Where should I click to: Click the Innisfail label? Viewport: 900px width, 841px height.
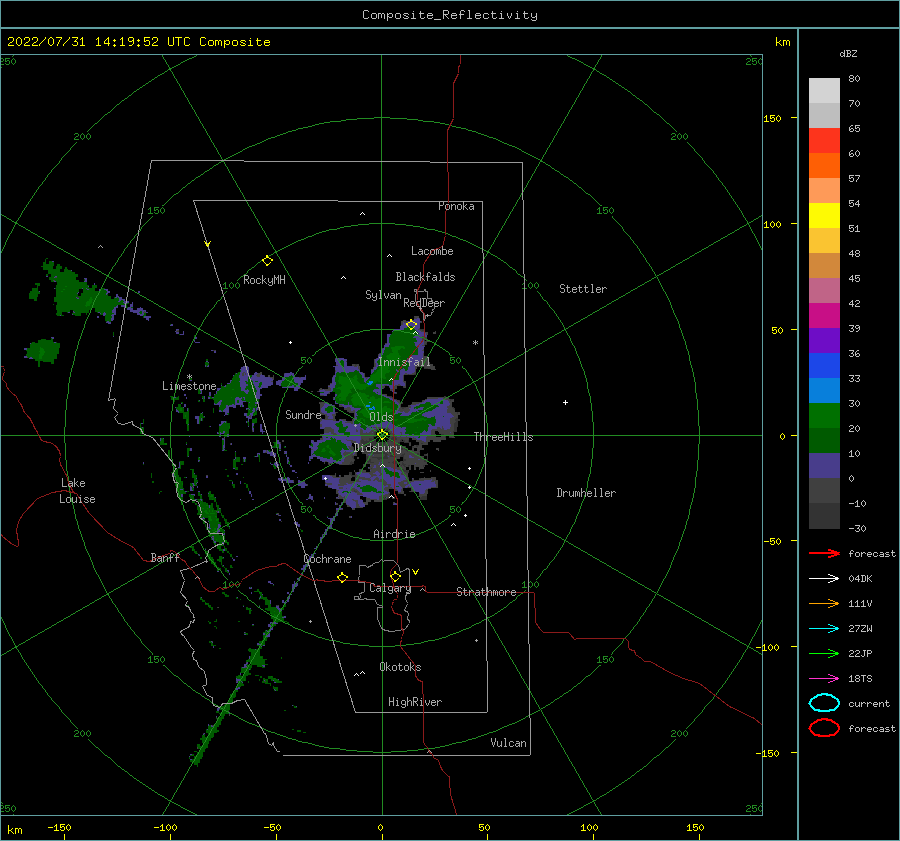(404, 362)
